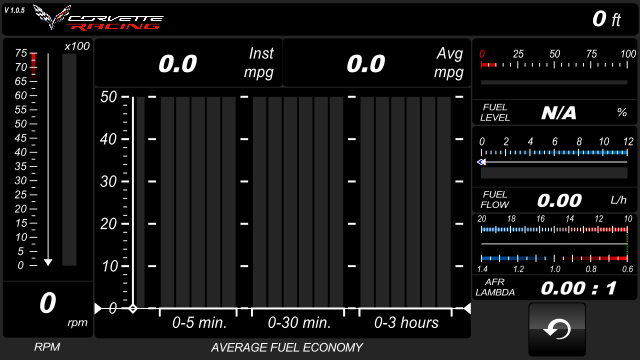Screen dimensions: 640x360
Task: Click the Corvette Racing logo
Action: (98, 18)
